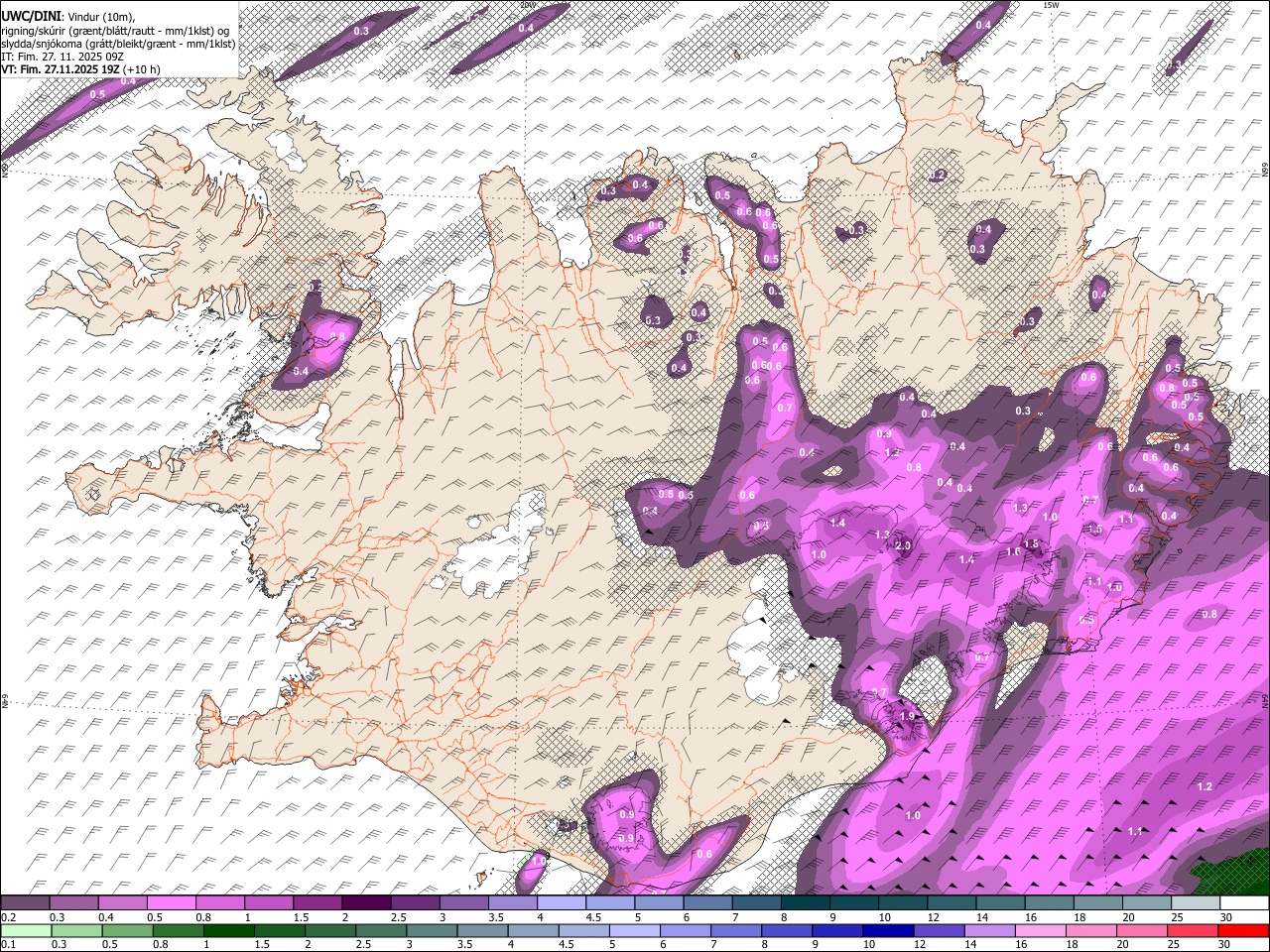Image resolution: width=1270 pixels, height=952 pixels.
Task: Select the 'IT: Fim. 27. 11. 2025 09Z' line
Action: tap(63, 57)
